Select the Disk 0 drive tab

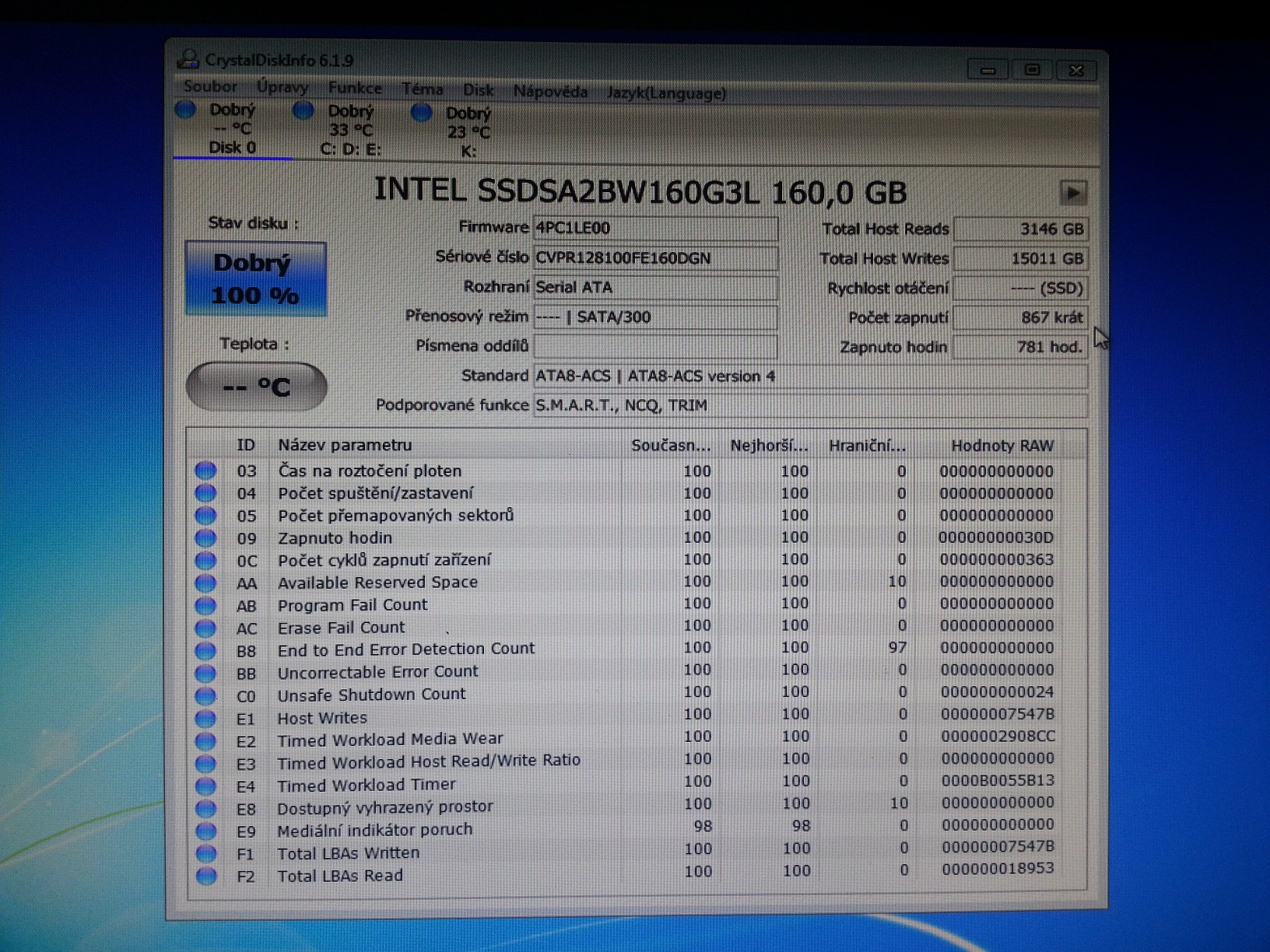tap(232, 128)
